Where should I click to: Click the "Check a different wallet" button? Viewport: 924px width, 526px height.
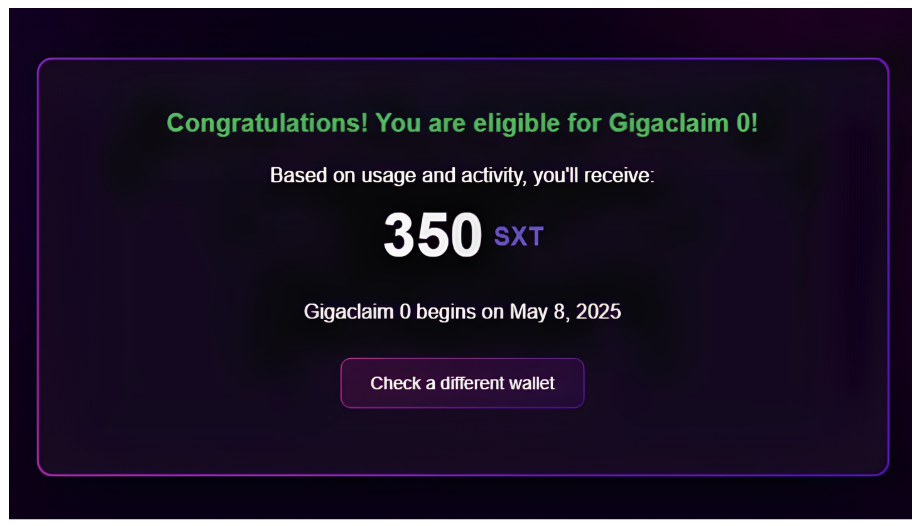pos(462,383)
